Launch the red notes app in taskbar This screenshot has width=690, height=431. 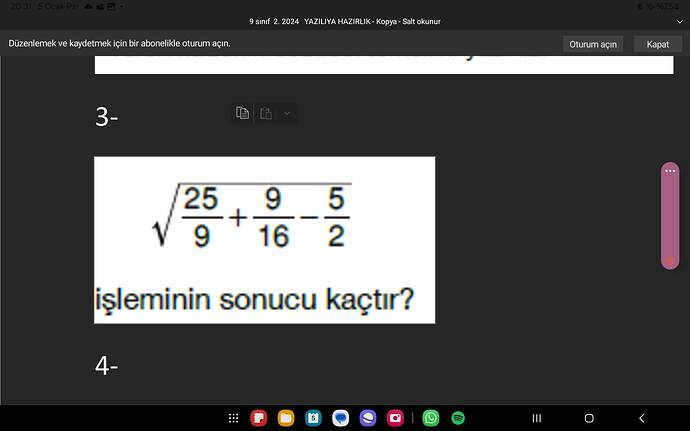[258, 418]
